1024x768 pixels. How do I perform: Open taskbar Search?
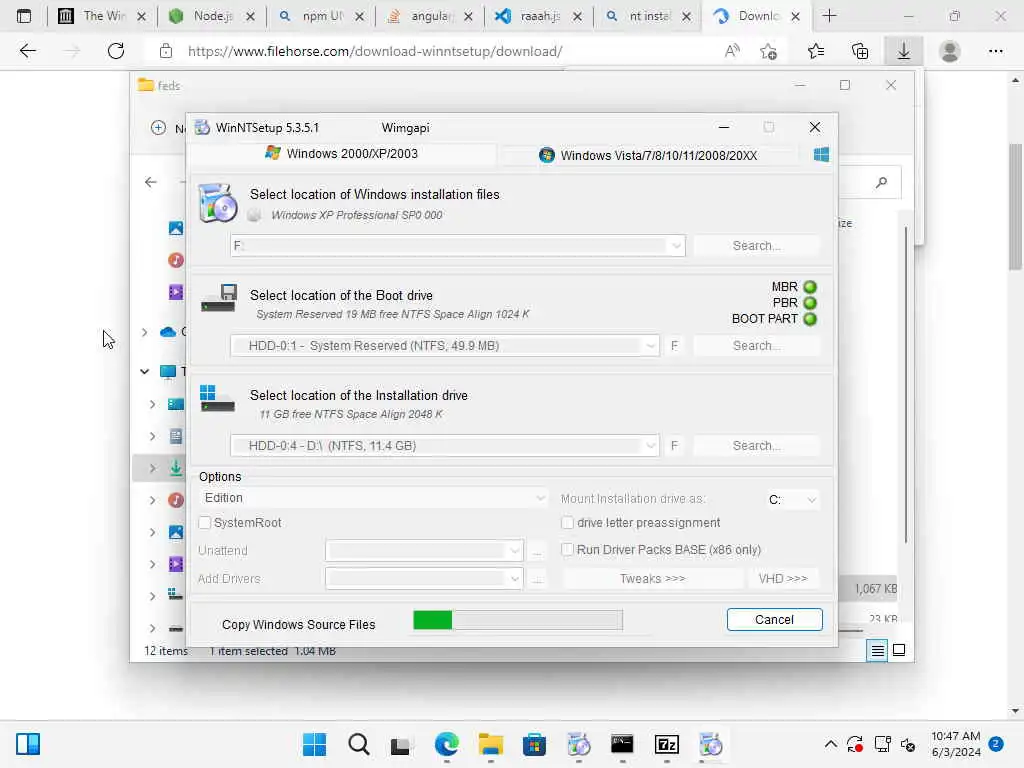click(359, 744)
